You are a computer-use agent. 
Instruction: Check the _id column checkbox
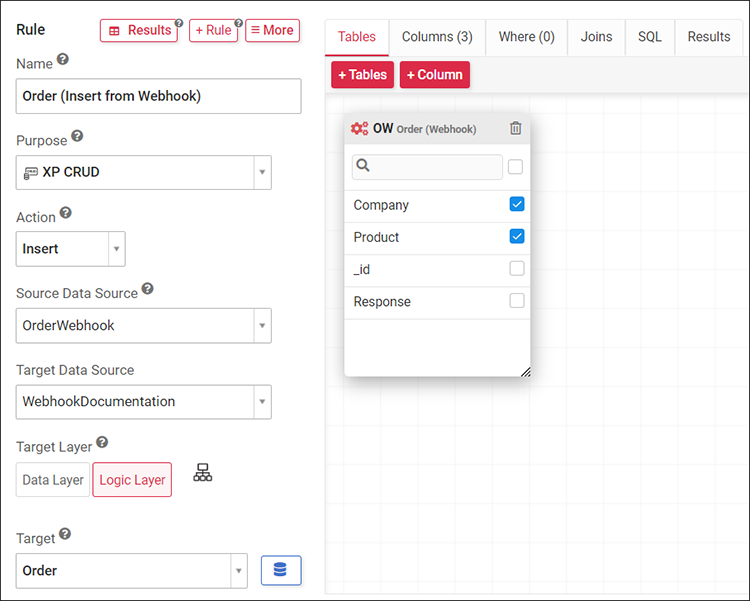click(x=516, y=268)
